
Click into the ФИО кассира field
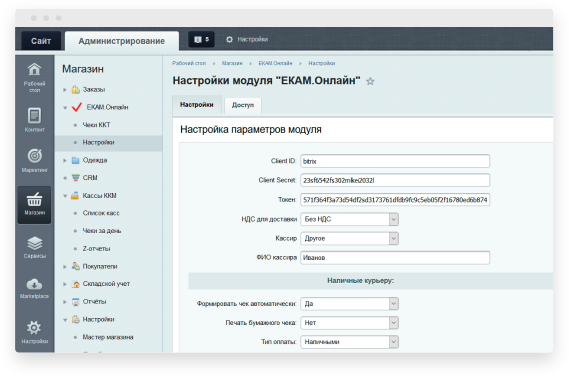pyautogui.click(x=395, y=258)
